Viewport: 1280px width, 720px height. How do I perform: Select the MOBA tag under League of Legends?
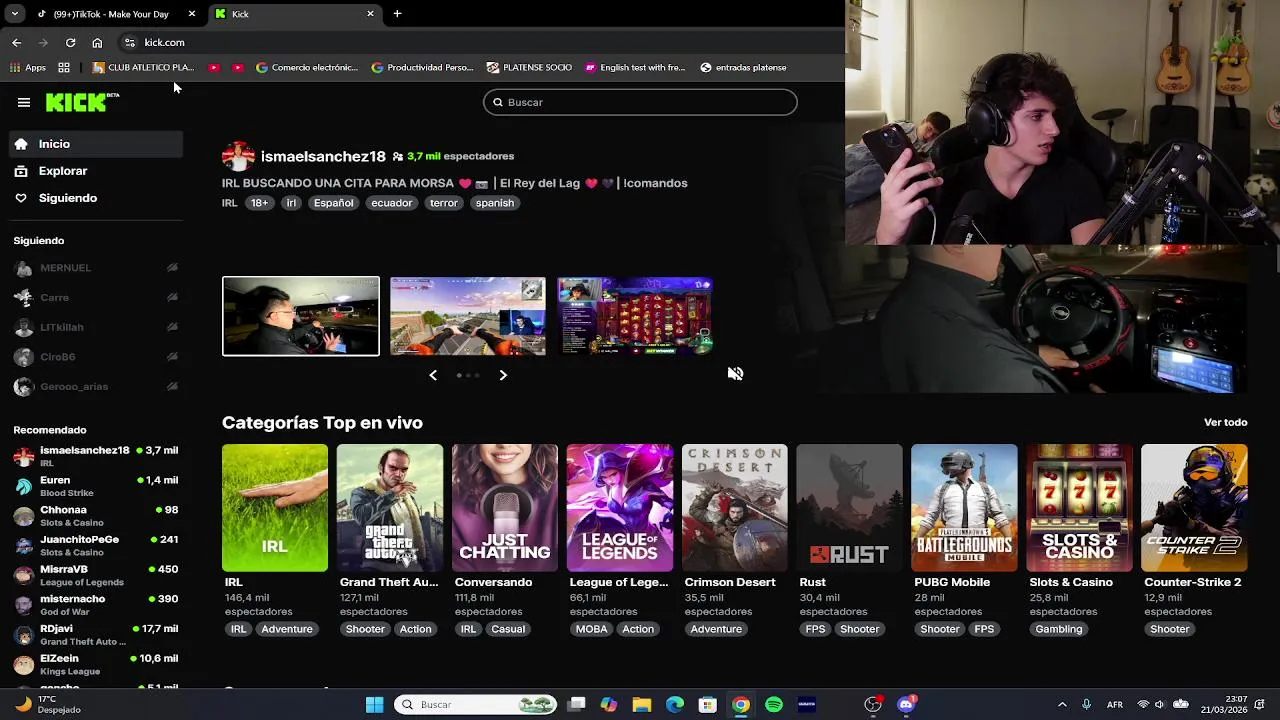point(591,629)
